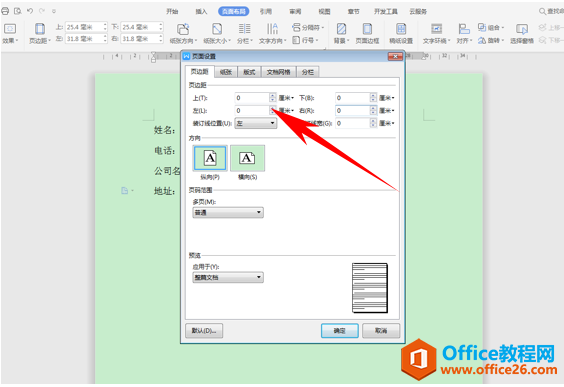Viewport: 564px width, 387px height.
Task: Click the gutter width (G) input field
Action: click(x=353, y=123)
